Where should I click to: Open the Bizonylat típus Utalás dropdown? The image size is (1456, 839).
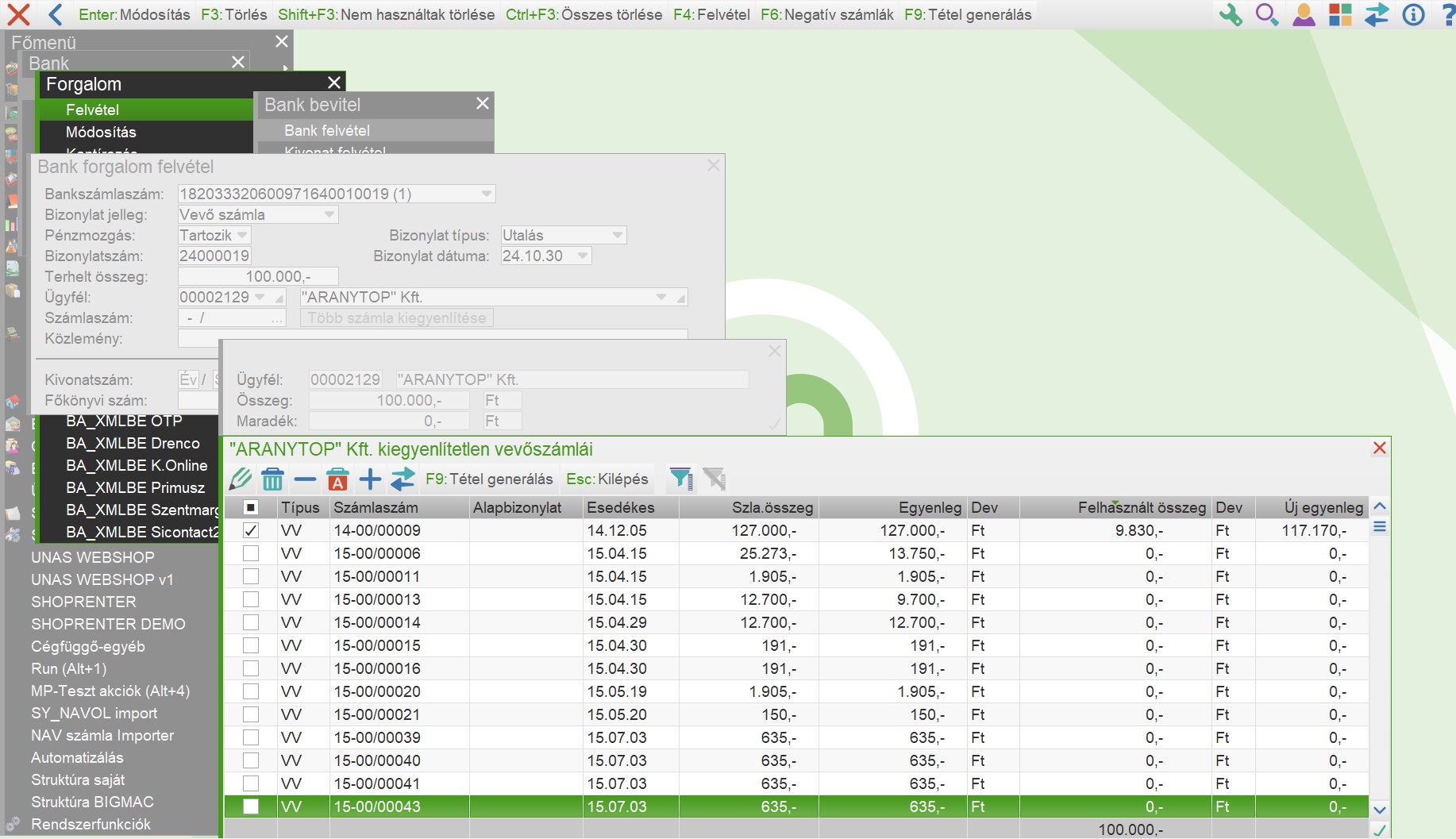coord(617,235)
